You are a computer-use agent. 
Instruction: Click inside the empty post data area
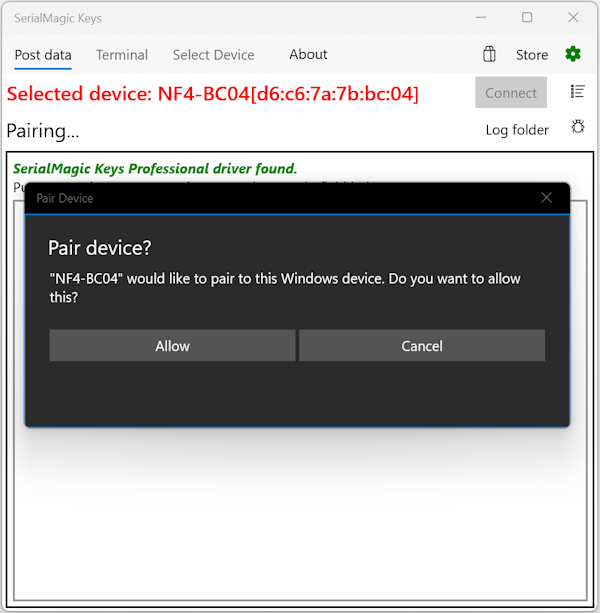pyautogui.click(x=300, y=516)
